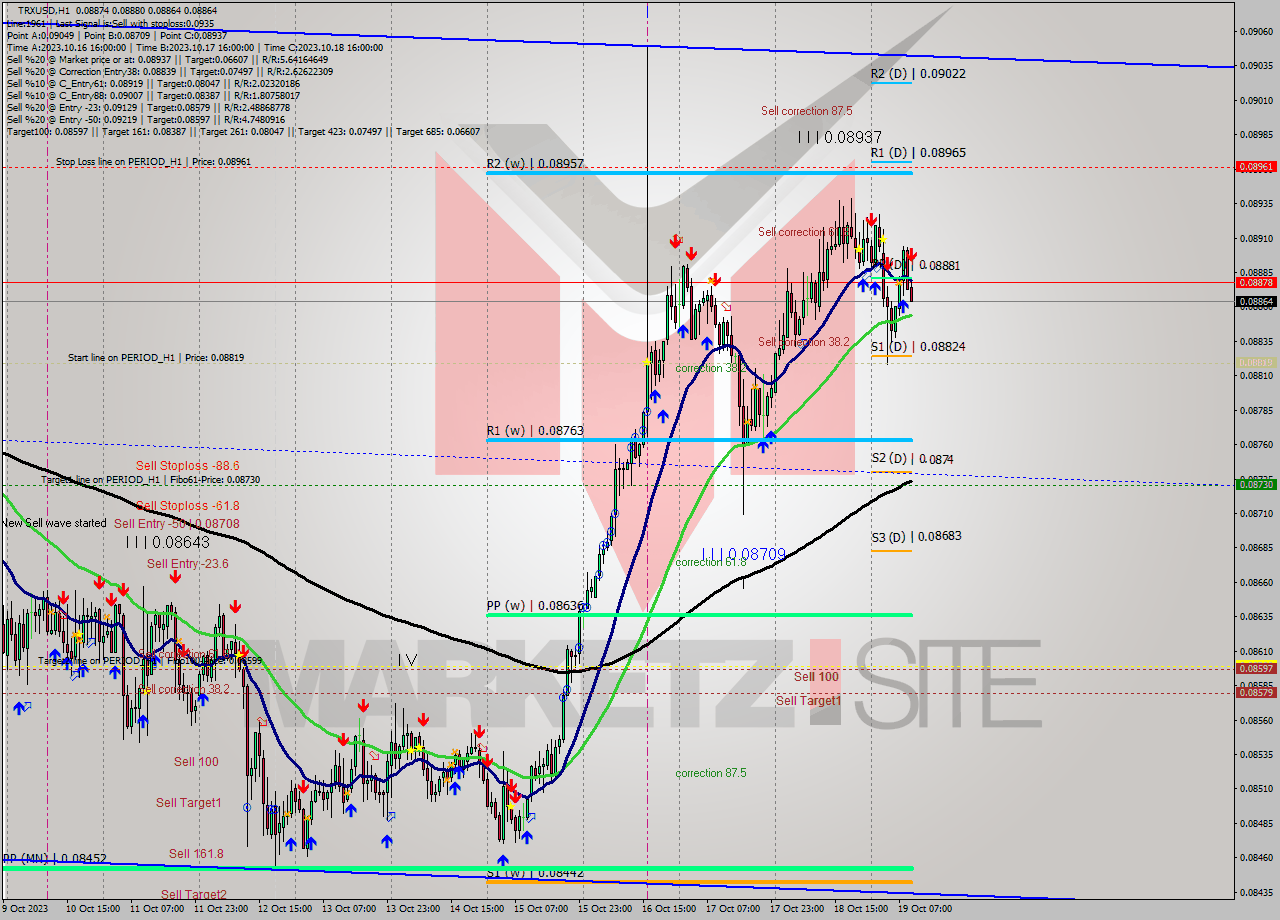
Task: Select the green 0.08730 price tag
Action: click(x=1255, y=484)
